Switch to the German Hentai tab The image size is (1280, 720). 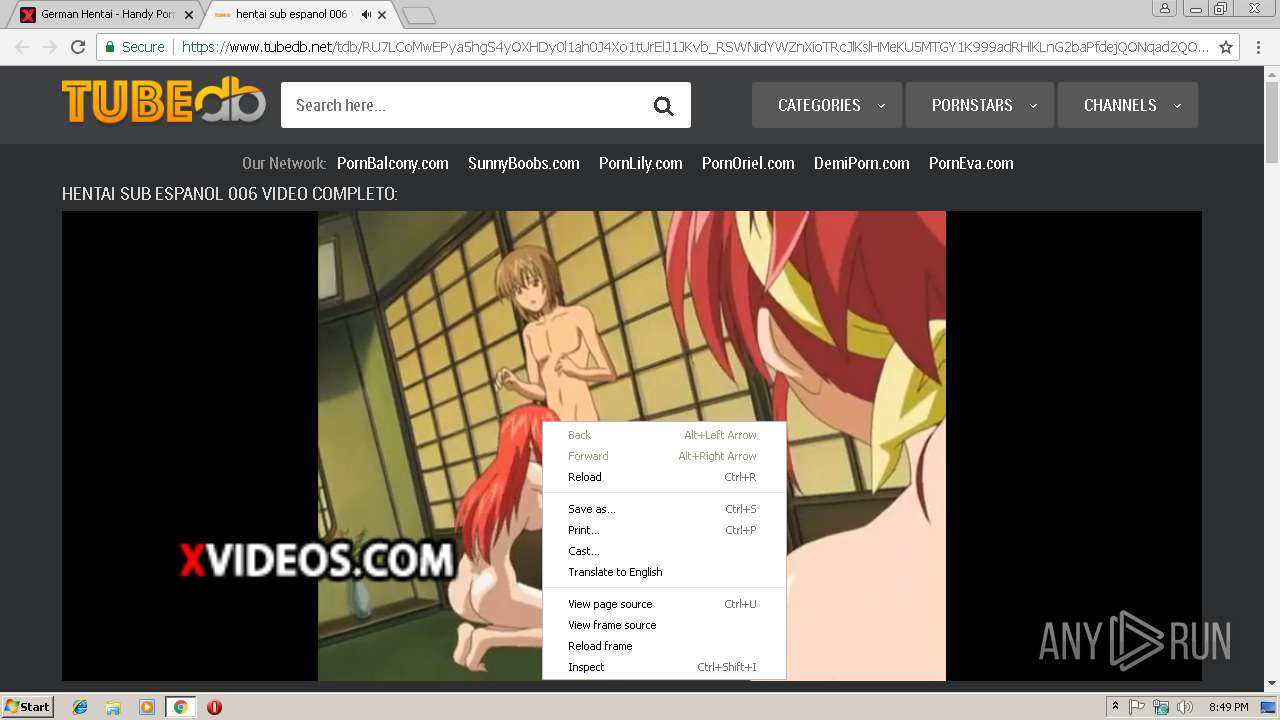105,15
